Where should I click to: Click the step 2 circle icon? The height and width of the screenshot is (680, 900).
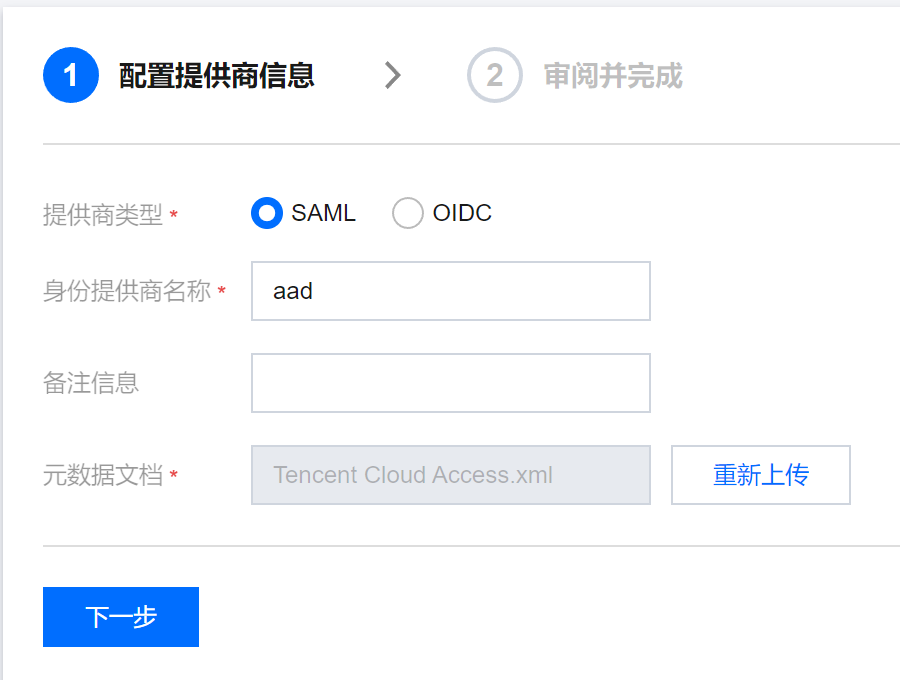494,75
